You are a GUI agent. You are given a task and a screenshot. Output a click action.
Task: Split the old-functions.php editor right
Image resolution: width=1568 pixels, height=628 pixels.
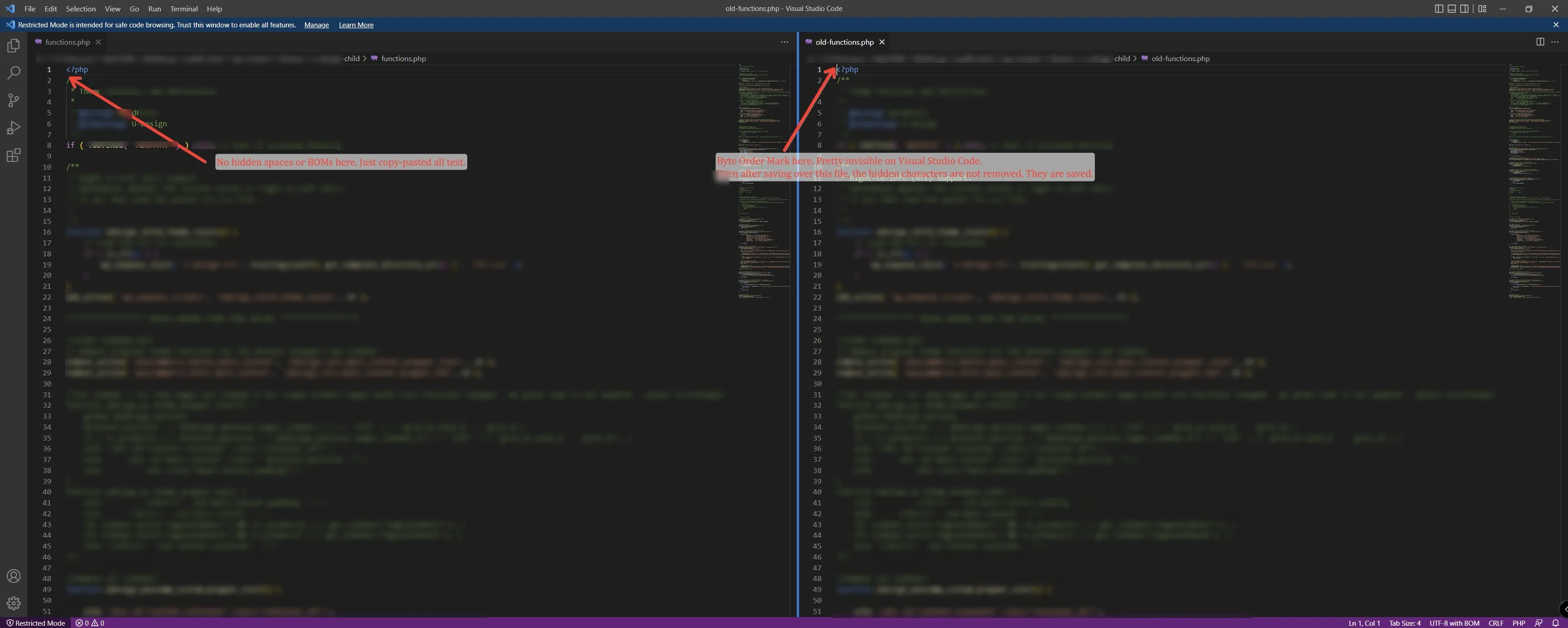(x=1540, y=42)
